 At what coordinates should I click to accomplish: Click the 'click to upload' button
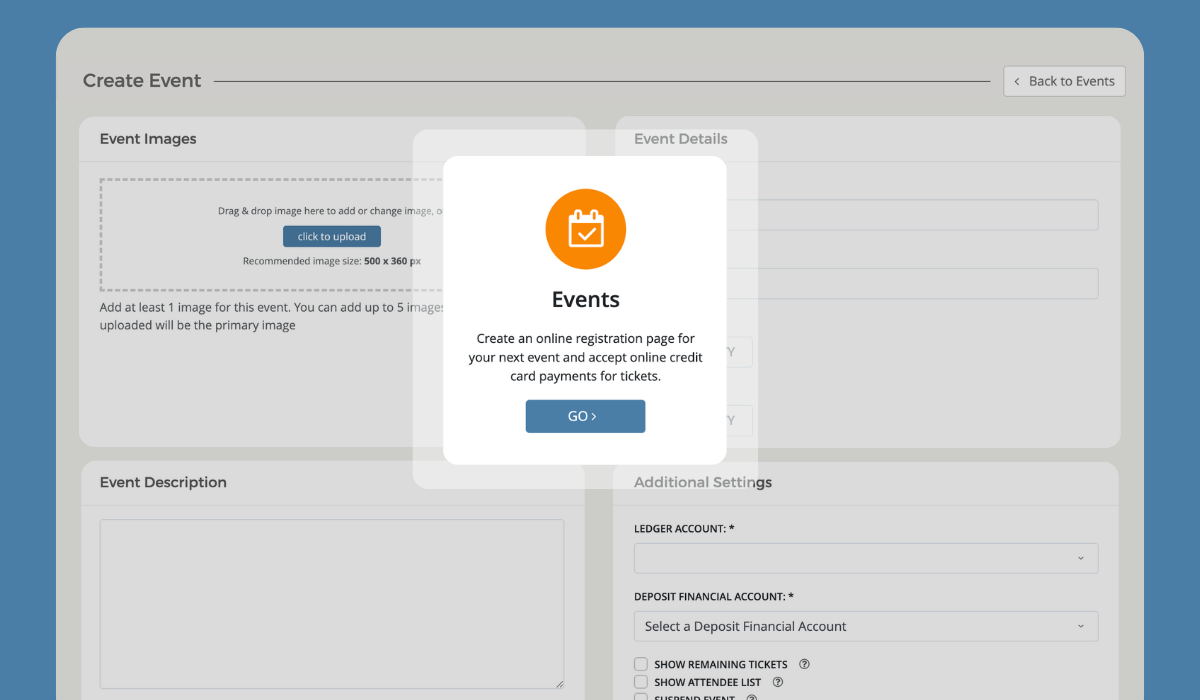[332, 236]
